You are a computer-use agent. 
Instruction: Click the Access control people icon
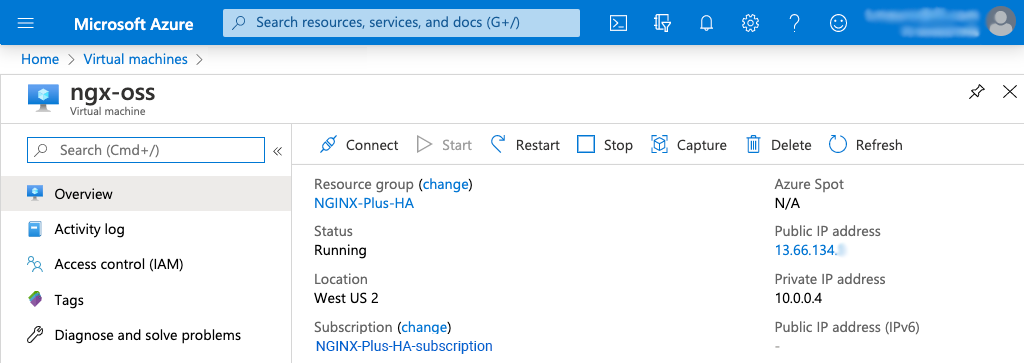[35, 264]
